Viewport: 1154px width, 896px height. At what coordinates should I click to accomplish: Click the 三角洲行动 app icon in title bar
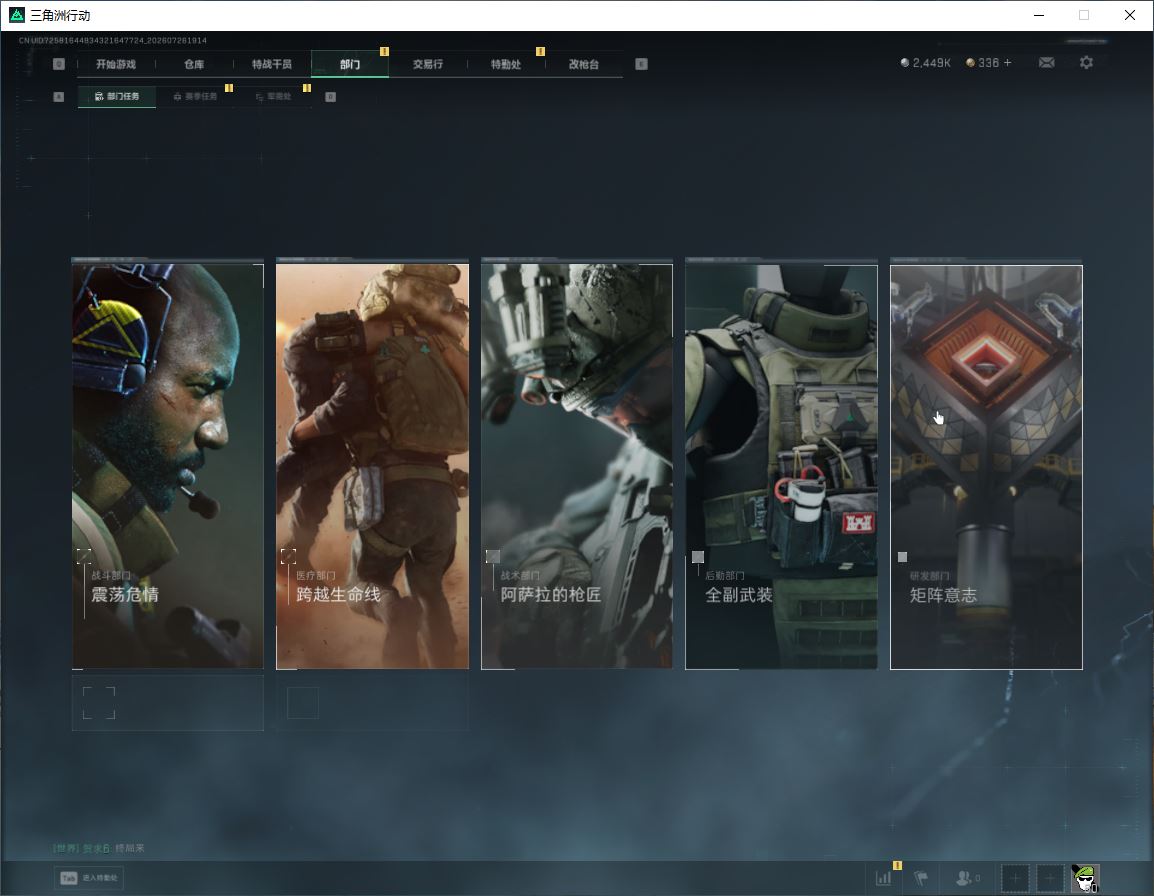tap(16, 15)
